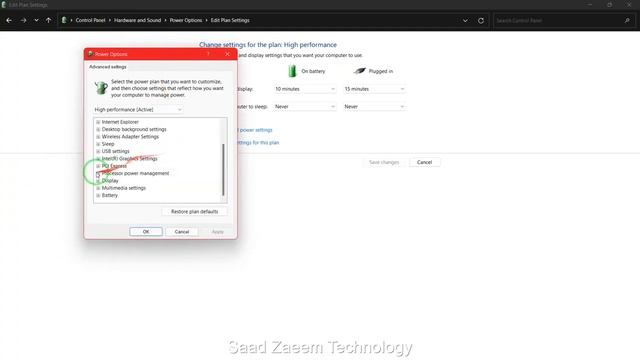Screen dimensions: 640x360
Task: Click the On battery icon
Action: (292, 71)
